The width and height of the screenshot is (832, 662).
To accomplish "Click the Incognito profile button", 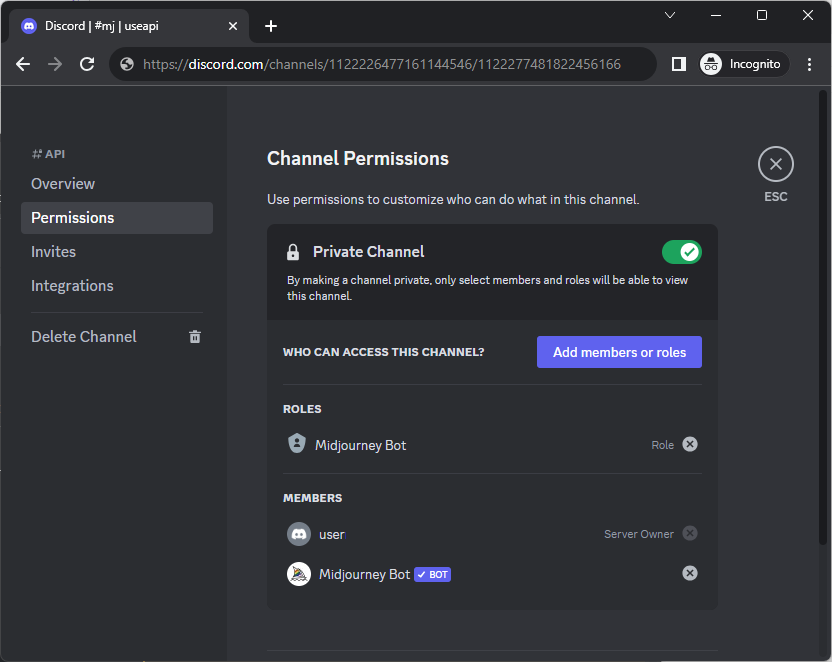I will pos(744,64).
